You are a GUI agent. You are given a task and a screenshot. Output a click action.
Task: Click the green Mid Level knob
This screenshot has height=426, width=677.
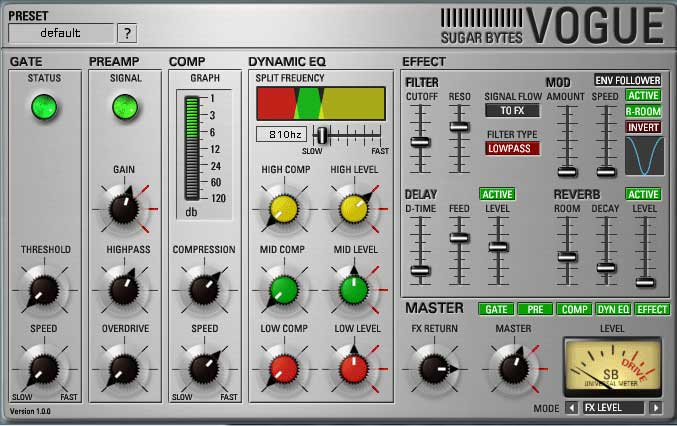[353, 289]
